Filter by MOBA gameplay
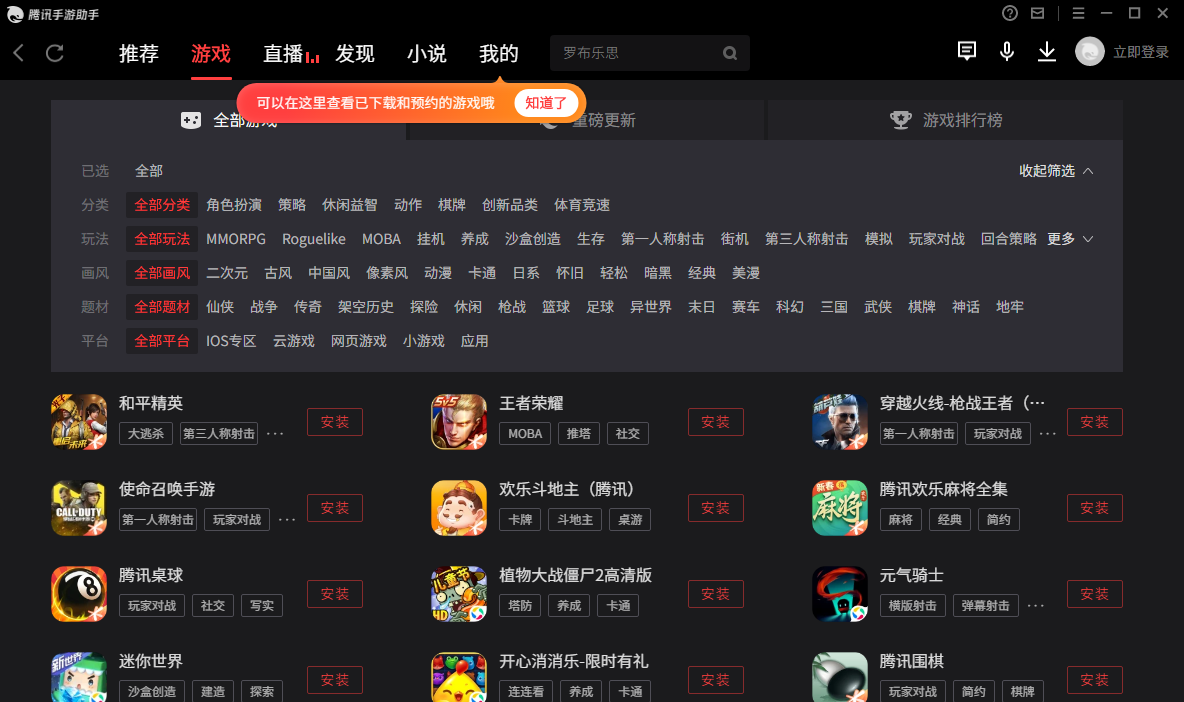1184x702 pixels. pos(381,239)
